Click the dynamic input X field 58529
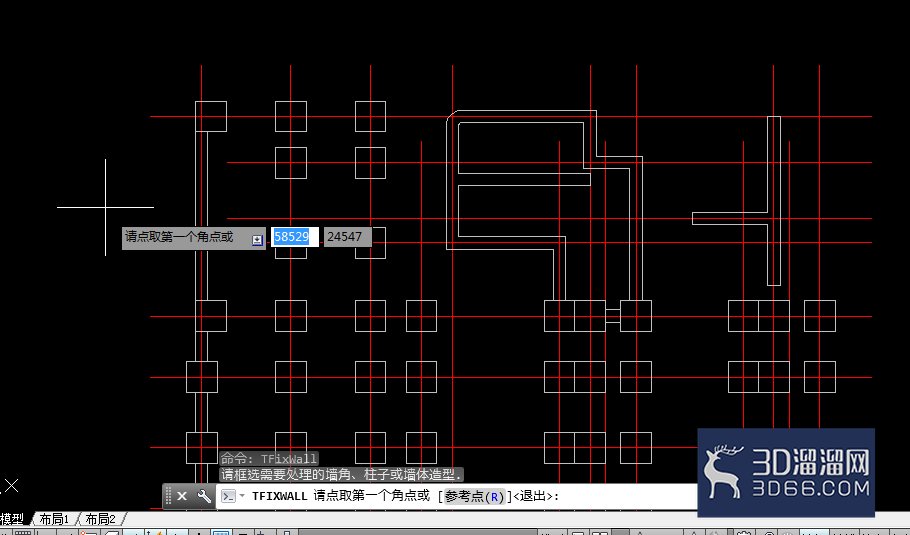 (x=295, y=237)
